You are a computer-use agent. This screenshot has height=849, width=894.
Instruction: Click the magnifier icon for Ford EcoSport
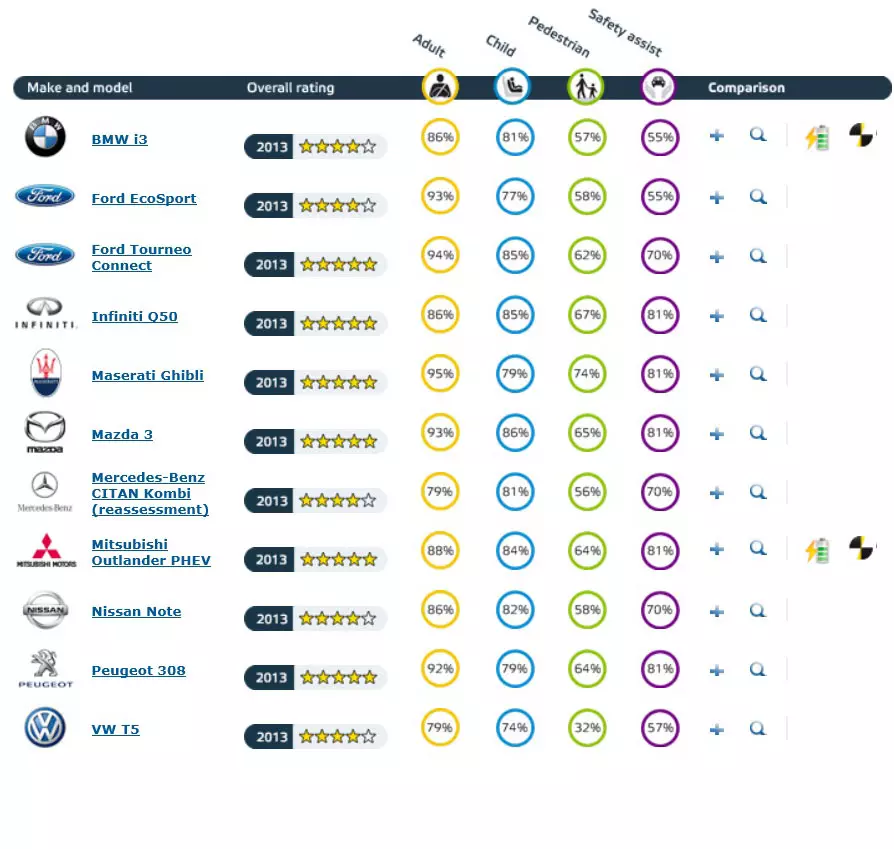point(758,197)
